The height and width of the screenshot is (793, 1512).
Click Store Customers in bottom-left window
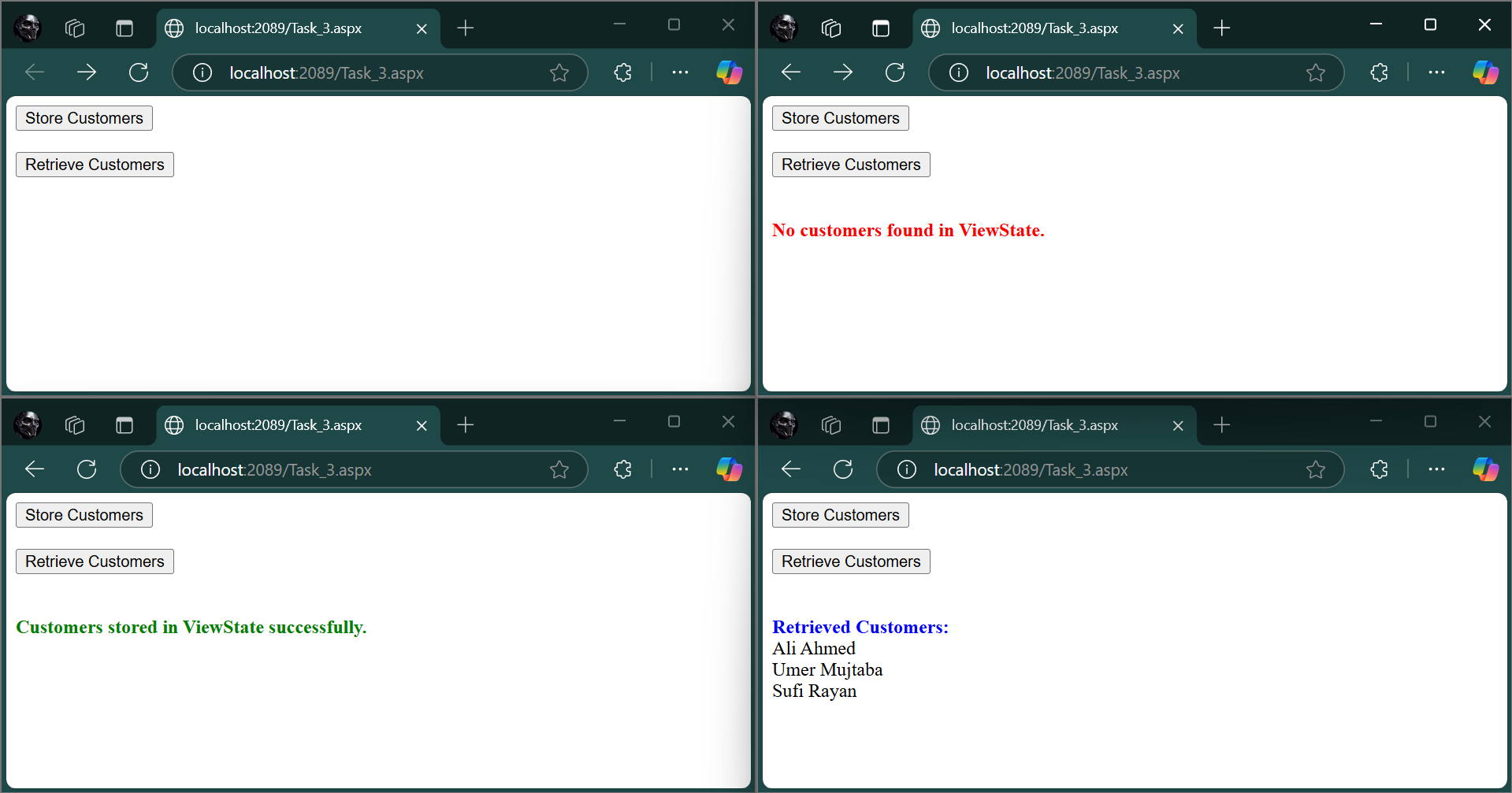coord(84,515)
